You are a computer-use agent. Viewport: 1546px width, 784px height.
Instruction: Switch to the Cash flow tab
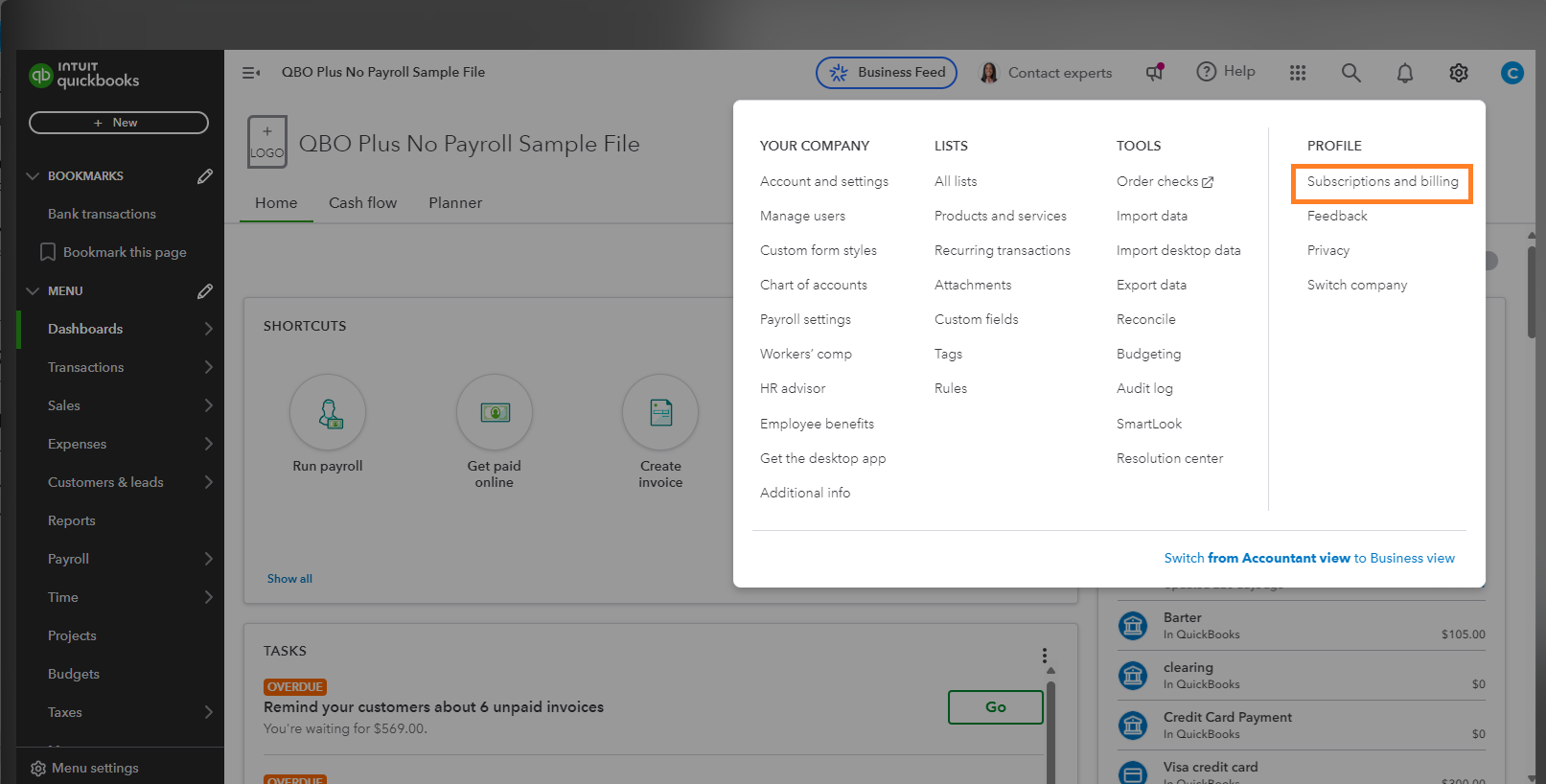[363, 203]
